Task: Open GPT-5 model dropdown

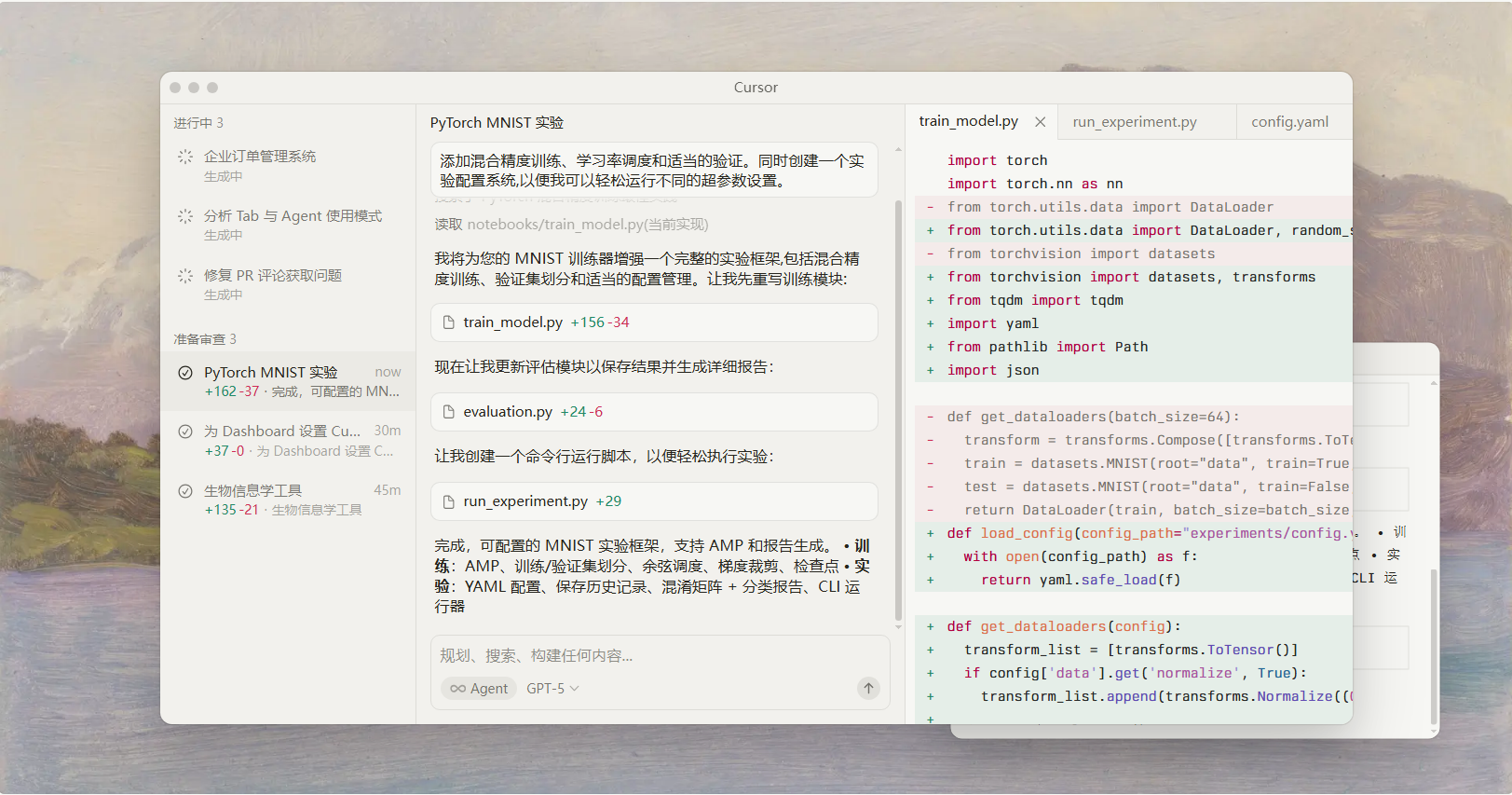Action: (x=552, y=689)
